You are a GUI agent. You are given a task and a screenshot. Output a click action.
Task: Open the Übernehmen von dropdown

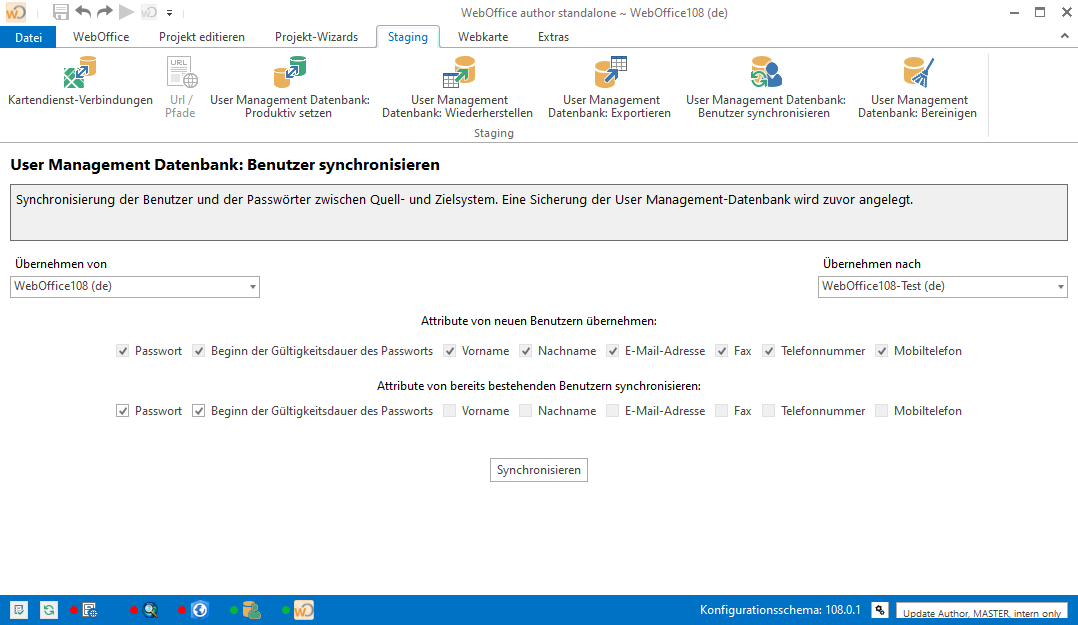(x=253, y=287)
